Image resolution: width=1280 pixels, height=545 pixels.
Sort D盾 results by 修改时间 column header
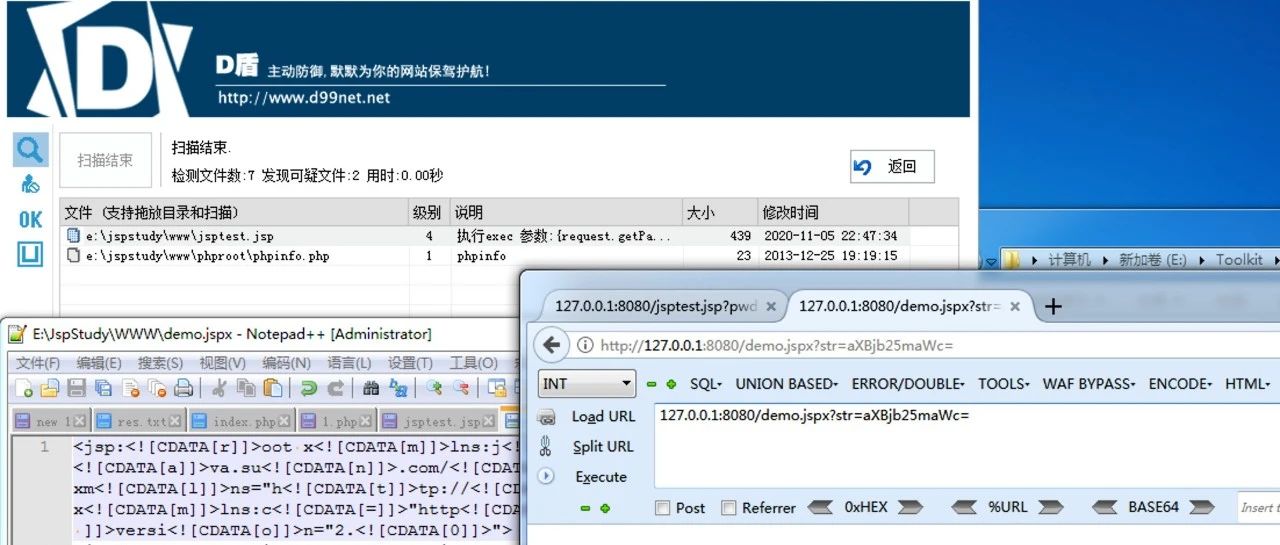832,212
